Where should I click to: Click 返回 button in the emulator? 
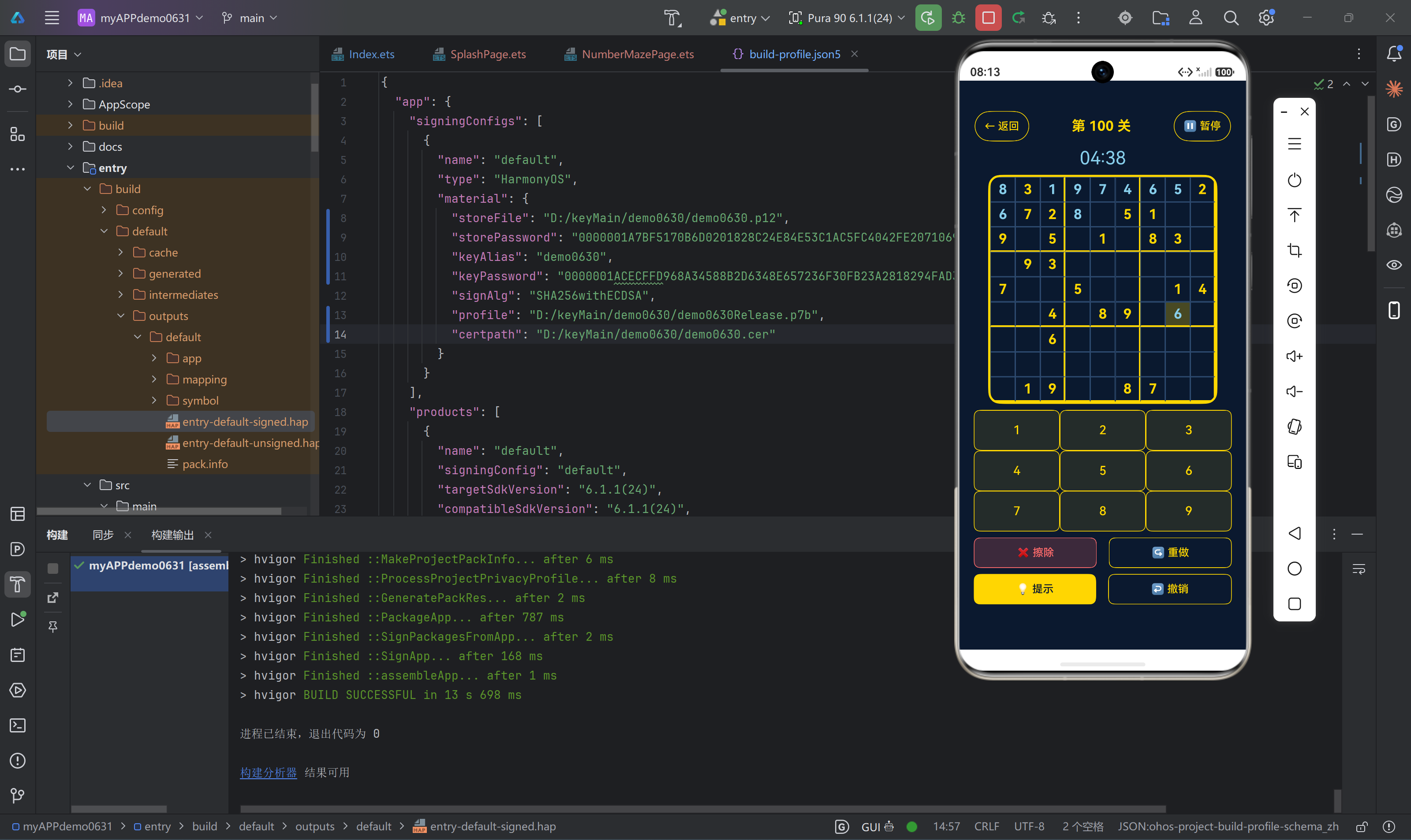(x=1001, y=126)
